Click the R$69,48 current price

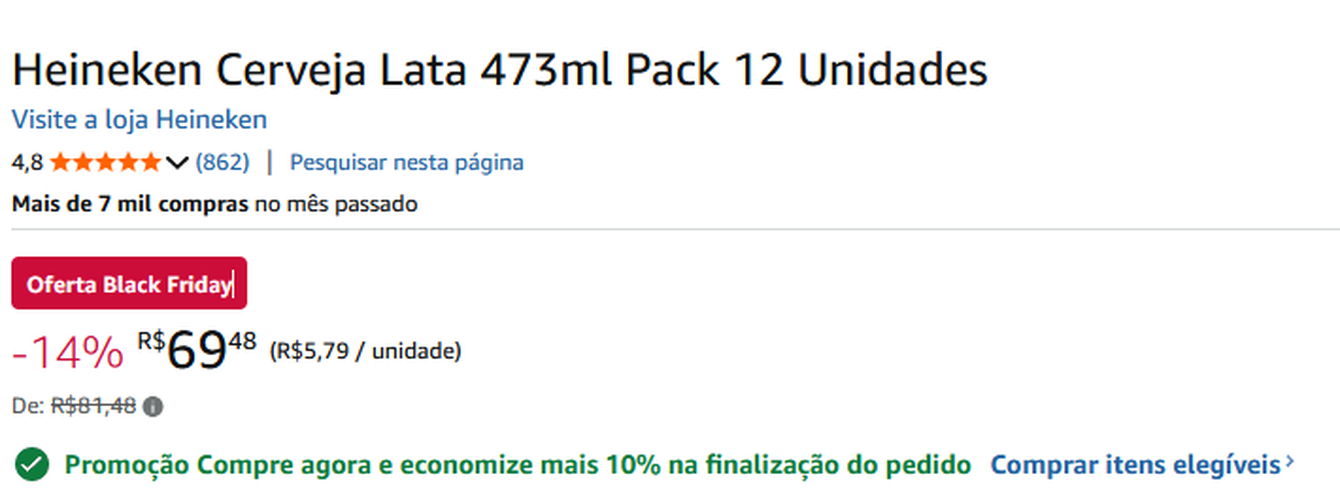pos(197,350)
